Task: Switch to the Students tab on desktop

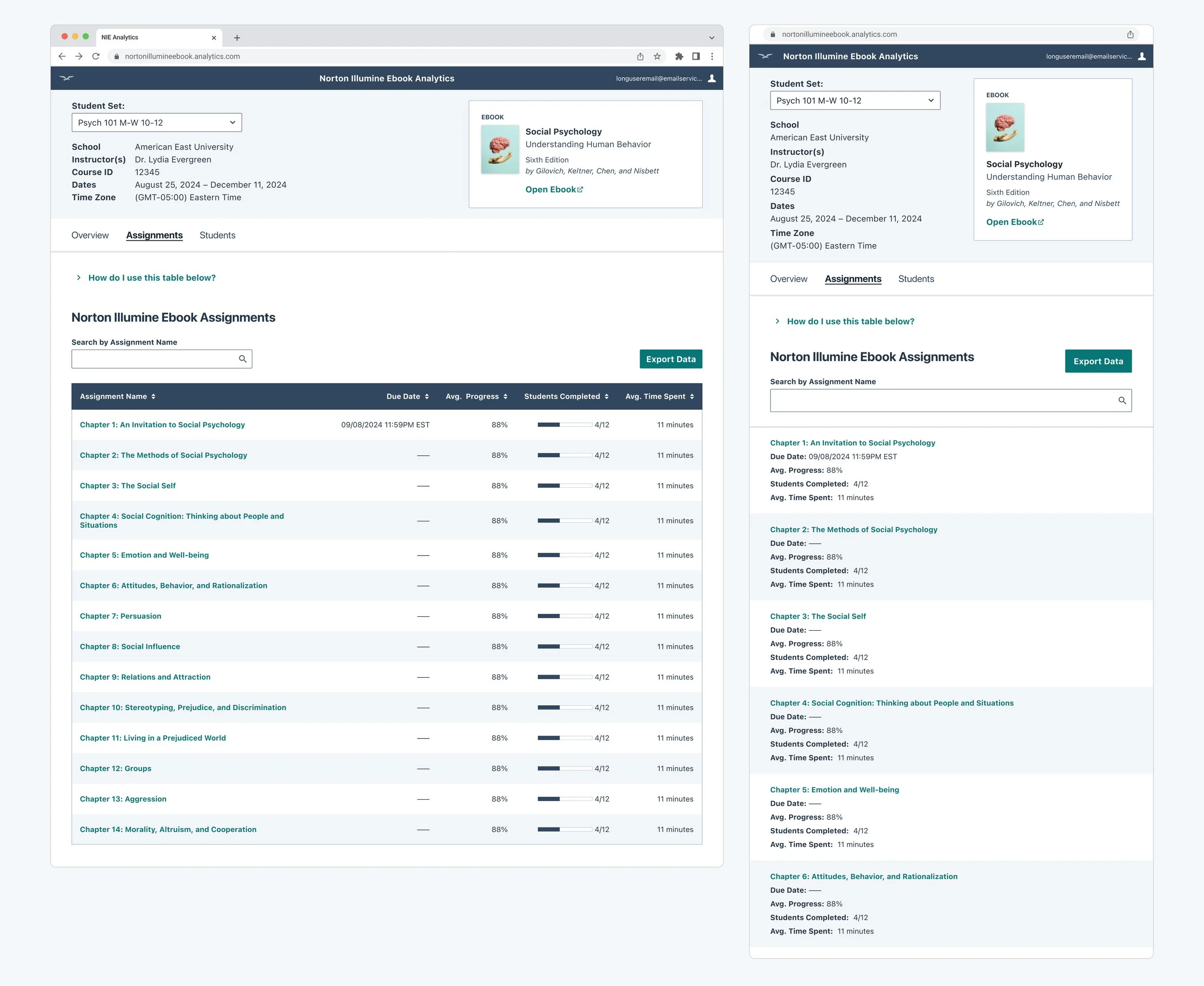Action: pos(217,235)
